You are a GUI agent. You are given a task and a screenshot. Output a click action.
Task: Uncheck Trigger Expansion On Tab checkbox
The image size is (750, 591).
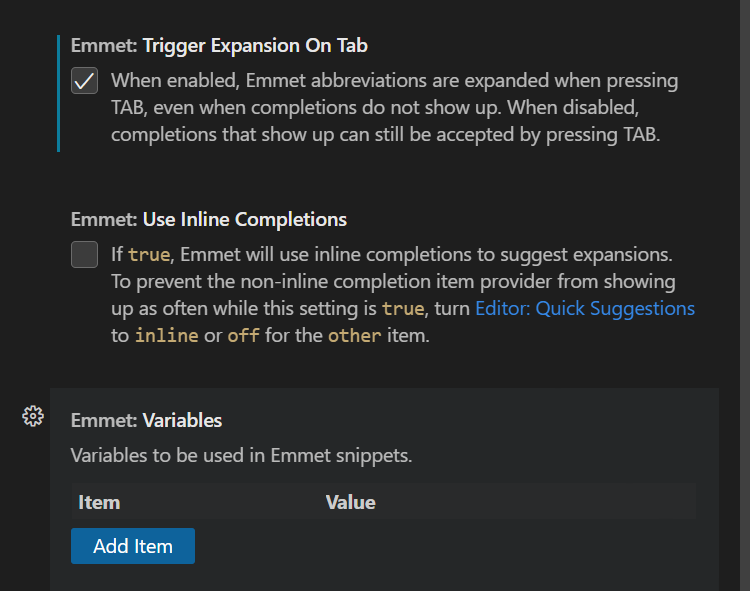[85, 80]
